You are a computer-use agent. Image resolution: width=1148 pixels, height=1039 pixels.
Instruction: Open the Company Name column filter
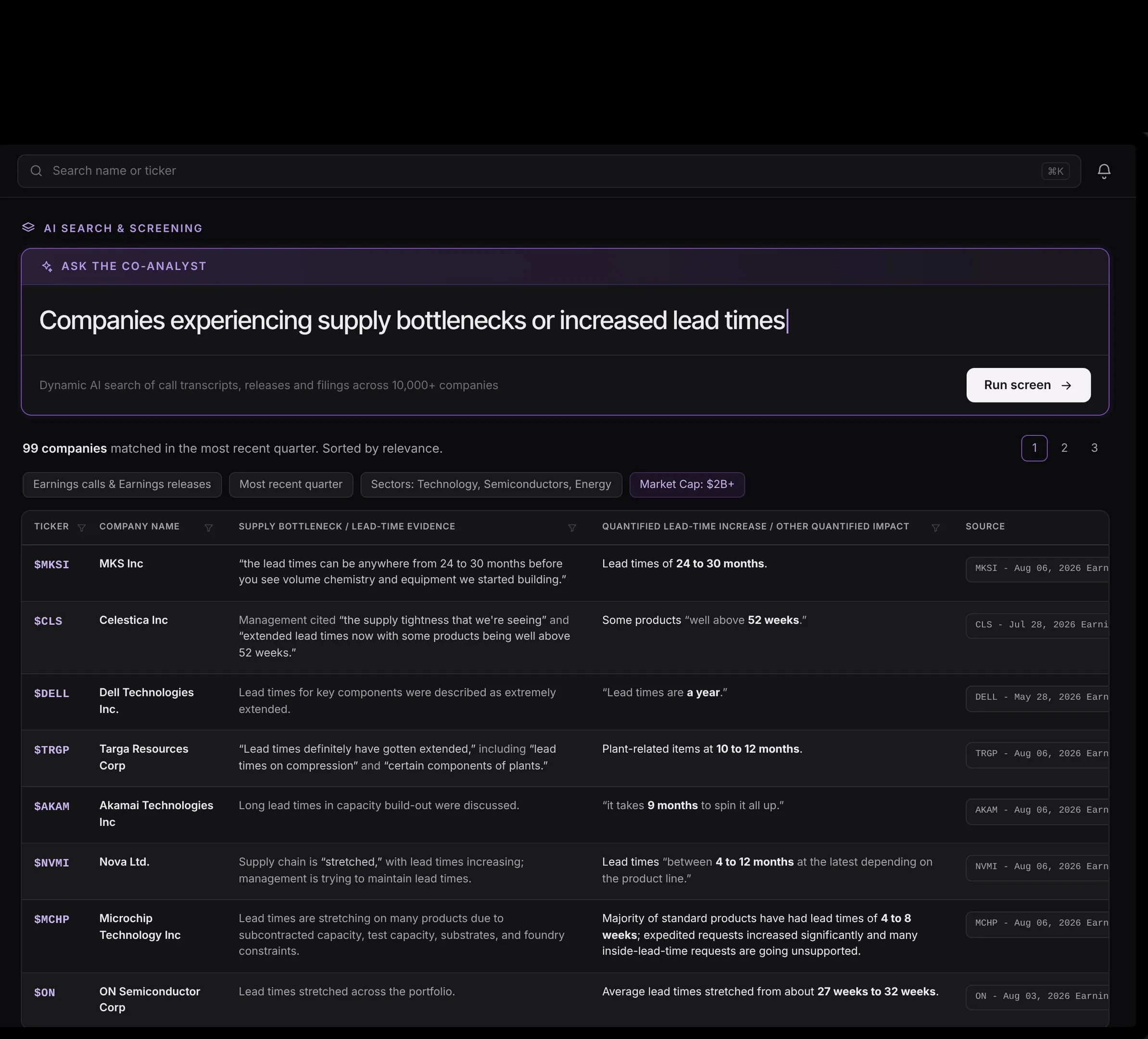coord(209,528)
